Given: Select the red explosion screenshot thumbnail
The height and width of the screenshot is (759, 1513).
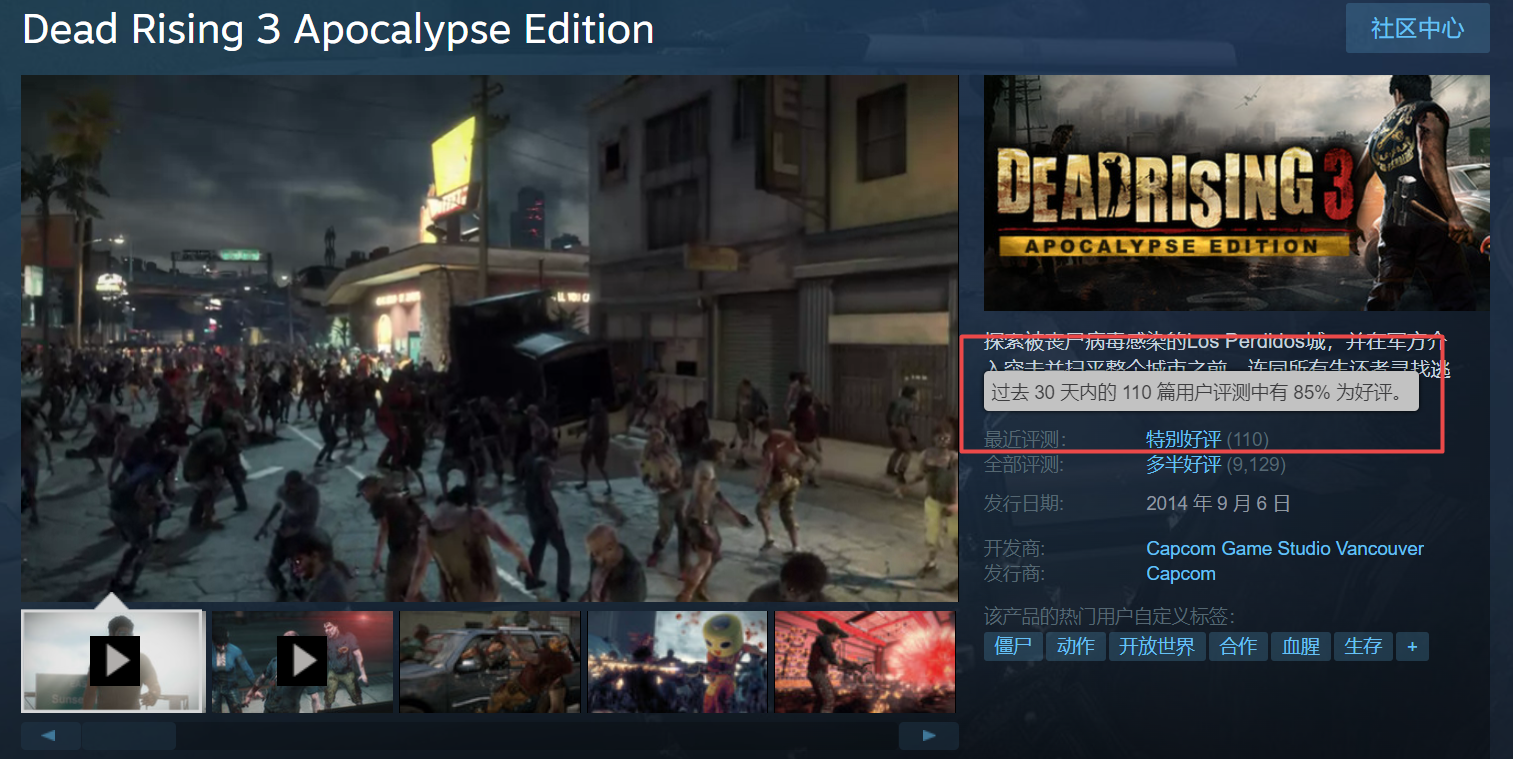Looking at the screenshot, I should pyautogui.click(x=865, y=661).
